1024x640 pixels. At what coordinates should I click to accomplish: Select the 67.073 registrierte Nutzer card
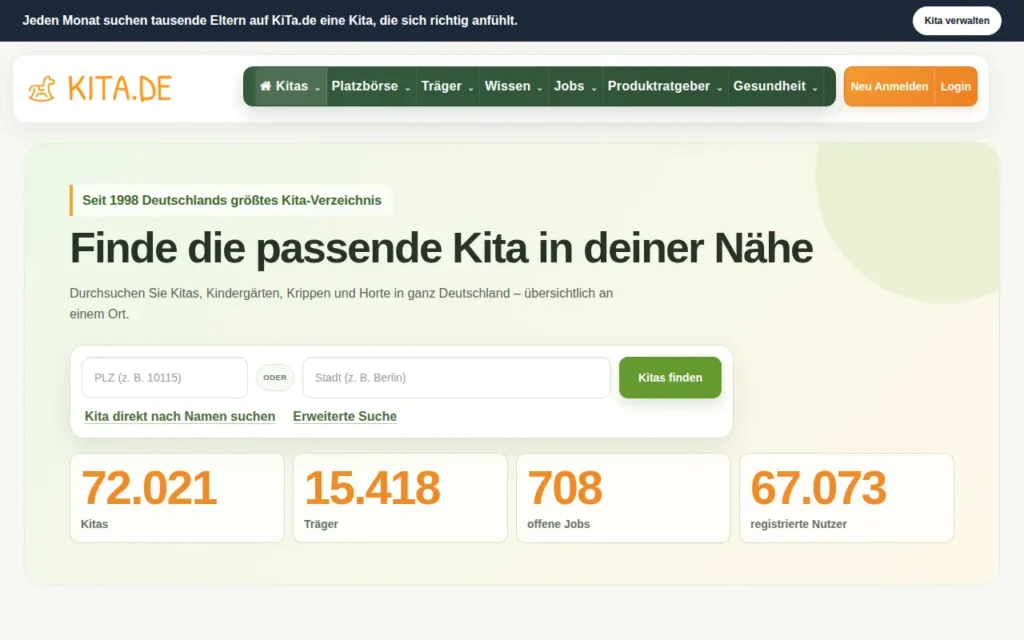coord(846,498)
